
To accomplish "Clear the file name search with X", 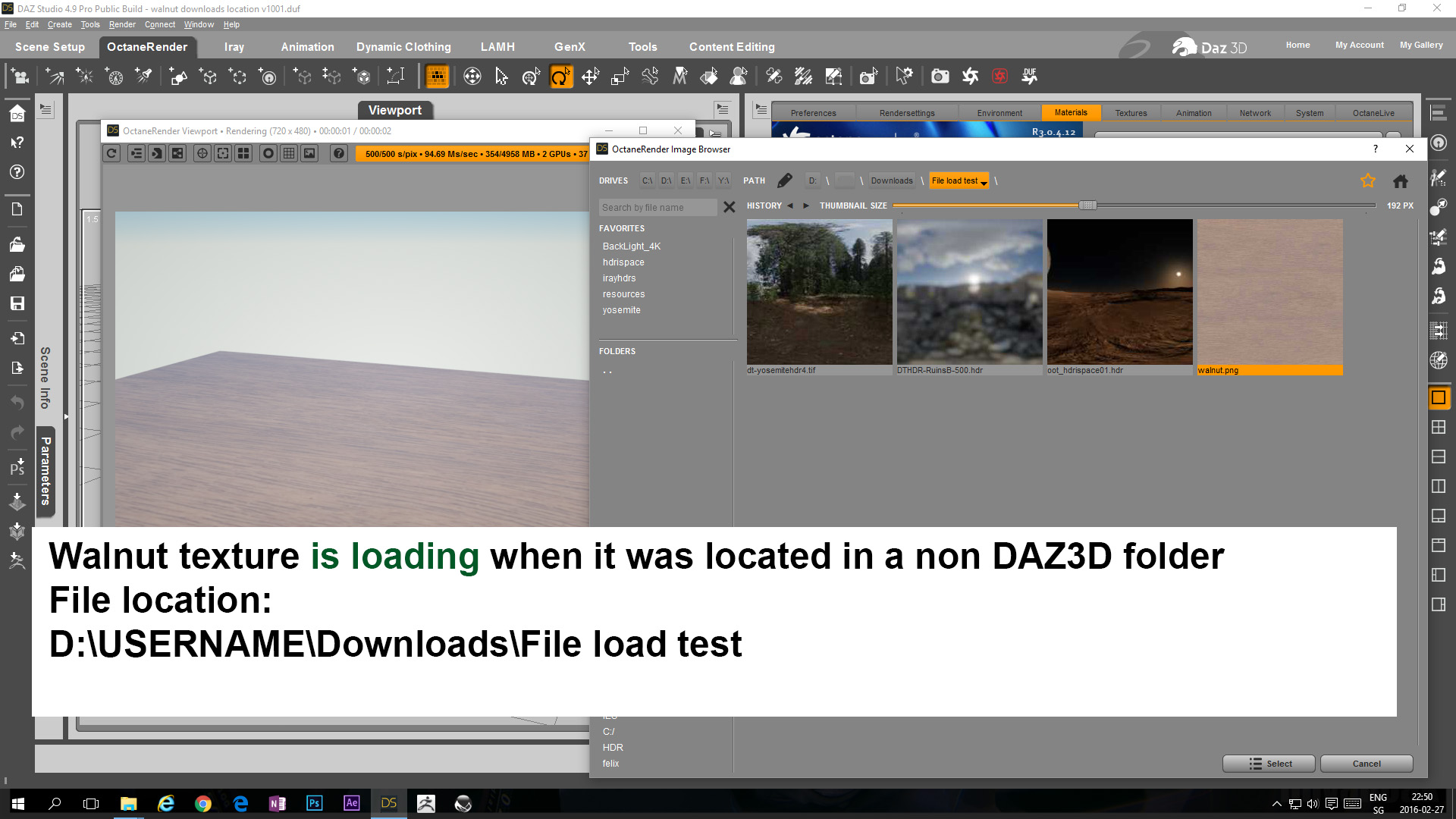I will coord(729,207).
